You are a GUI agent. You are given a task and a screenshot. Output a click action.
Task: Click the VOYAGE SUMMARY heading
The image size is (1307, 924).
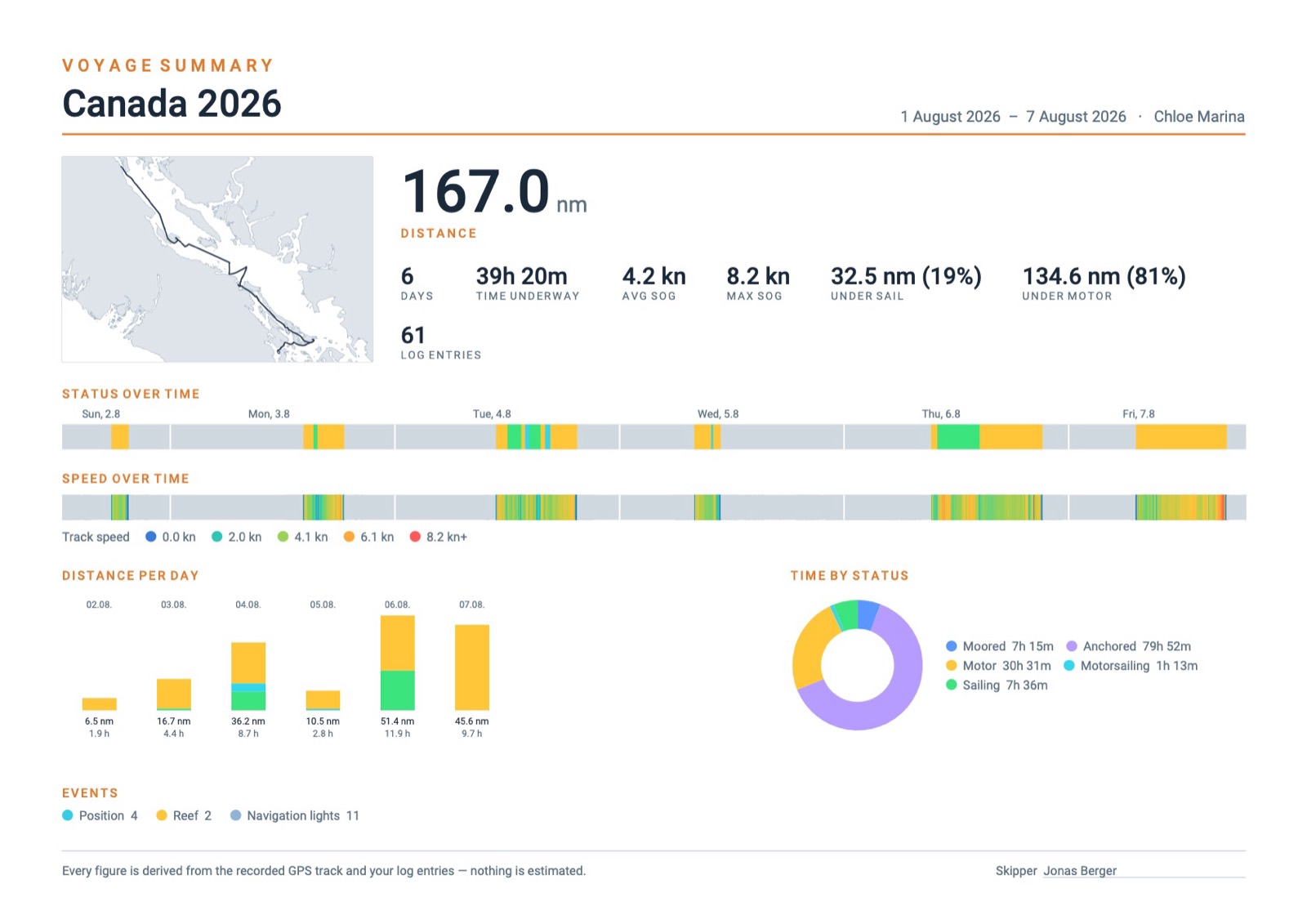pos(168,65)
